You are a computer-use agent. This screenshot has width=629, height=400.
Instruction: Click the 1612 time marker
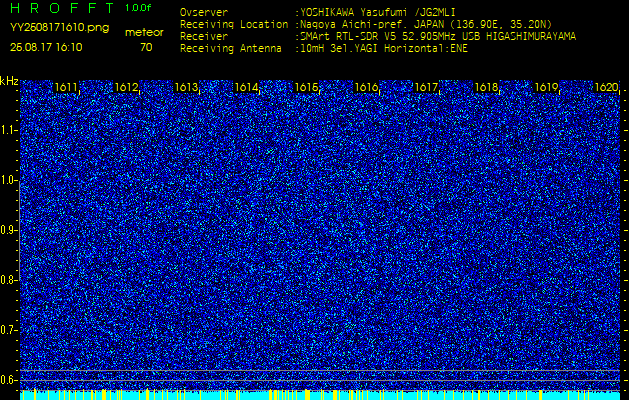tap(126, 87)
